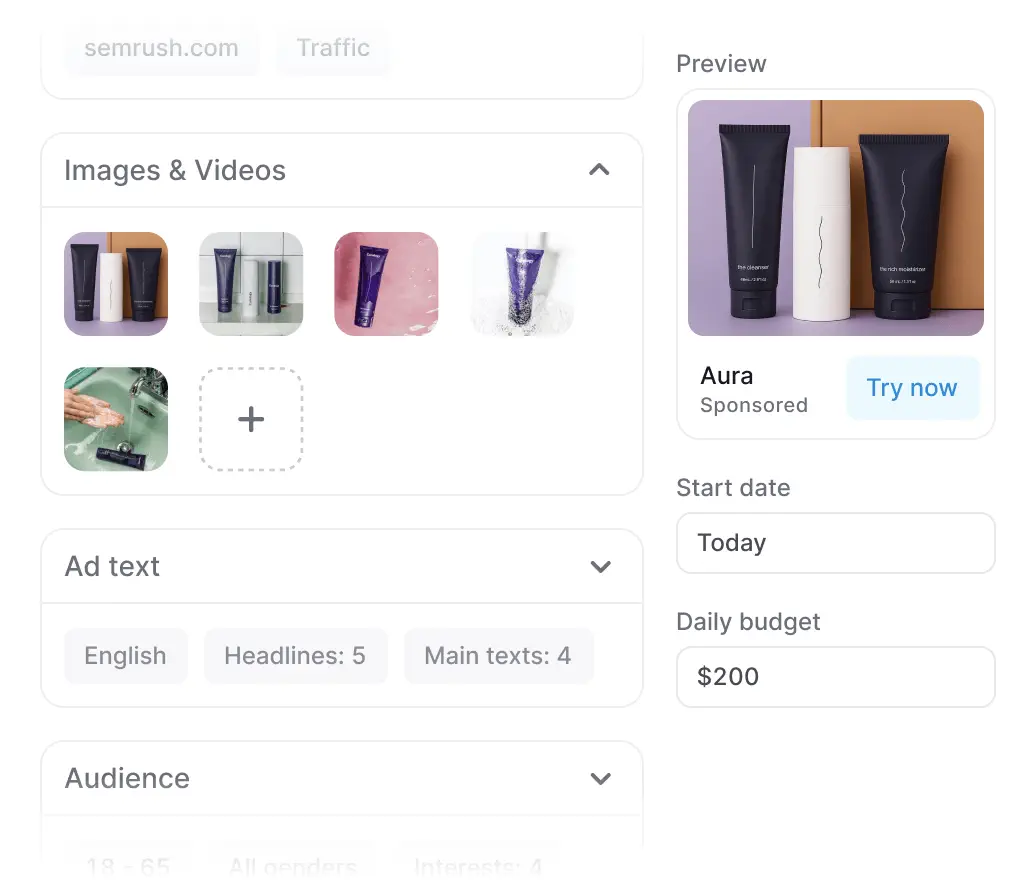Click the large ad preview image
Screen dimensions: 1036x880
pyautogui.click(x=835, y=217)
